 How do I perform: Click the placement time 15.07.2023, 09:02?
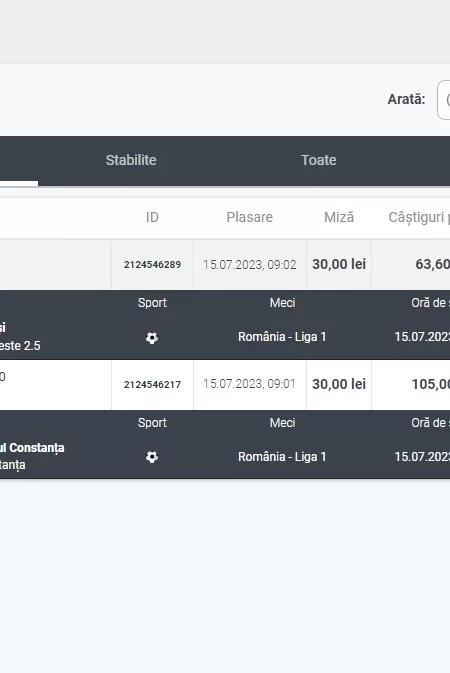pyautogui.click(x=249, y=264)
